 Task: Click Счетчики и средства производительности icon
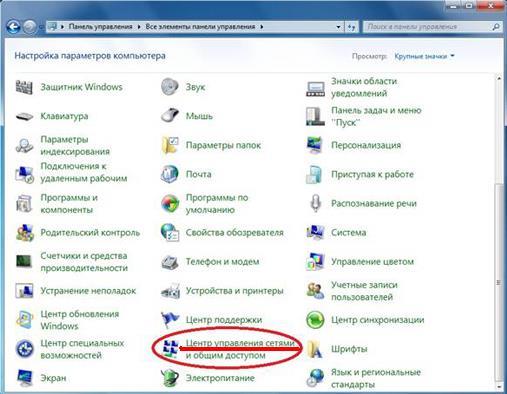tap(24, 261)
